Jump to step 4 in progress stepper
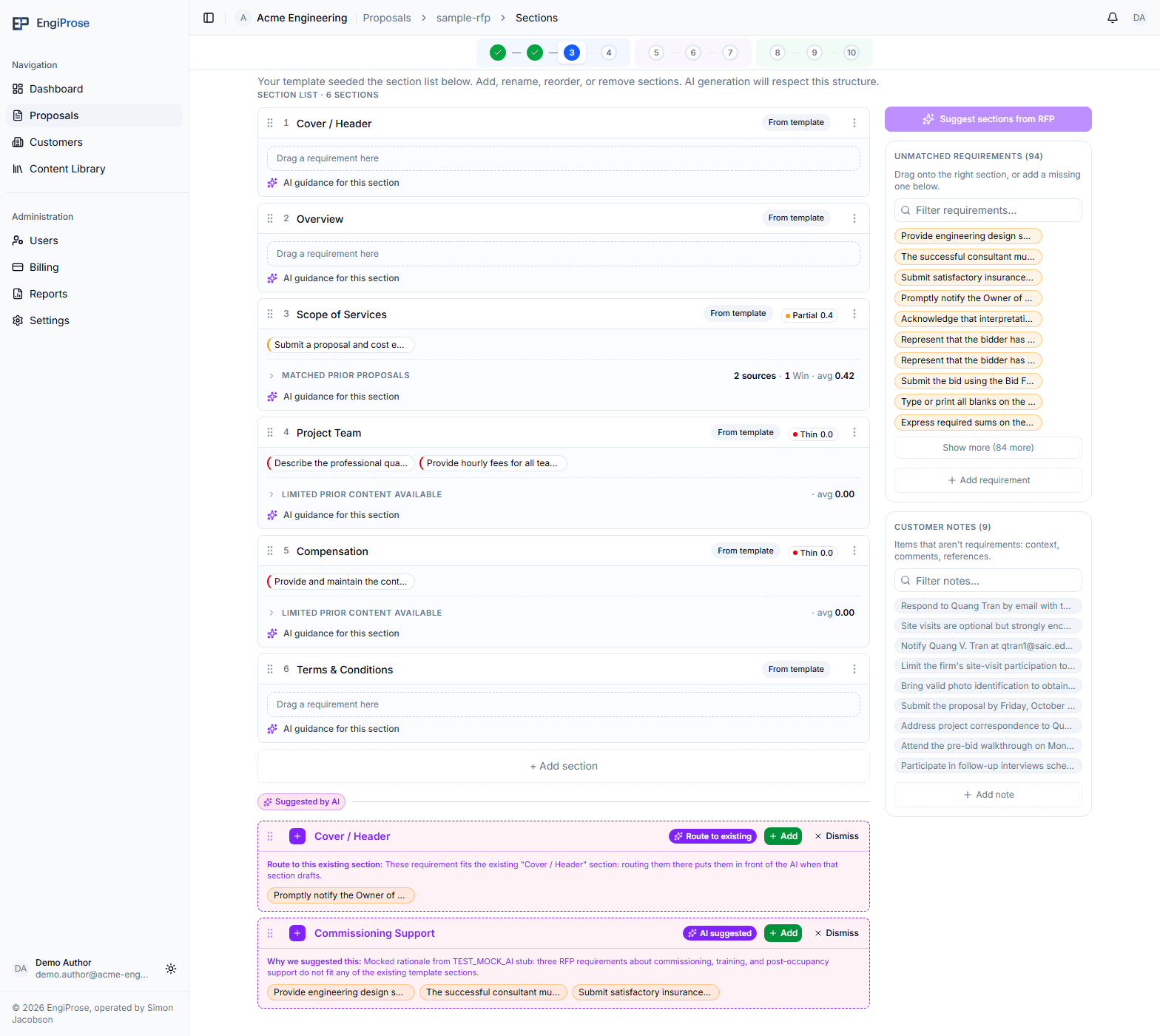 pyautogui.click(x=609, y=53)
